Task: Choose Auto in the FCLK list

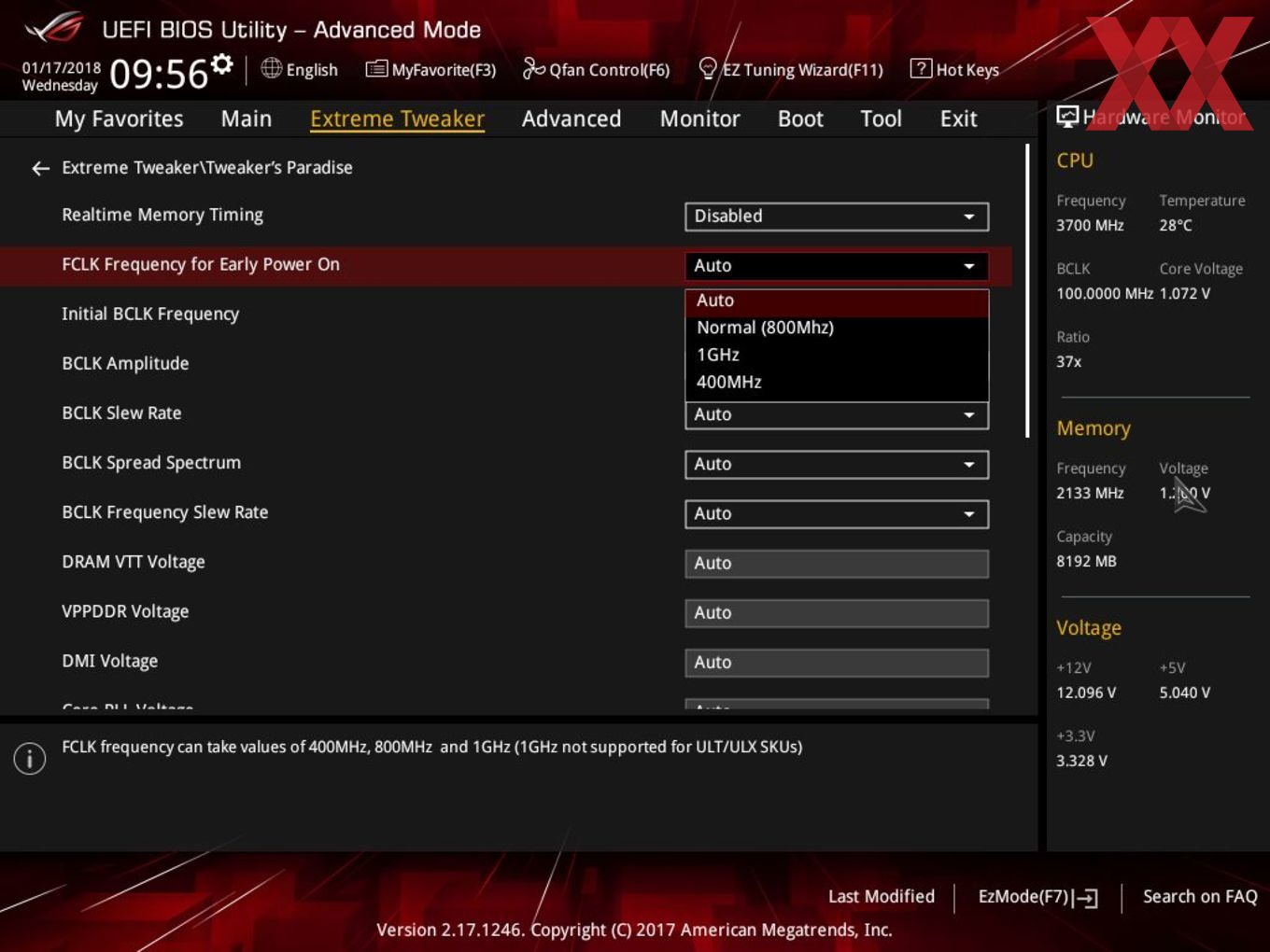Action: point(837,301)
